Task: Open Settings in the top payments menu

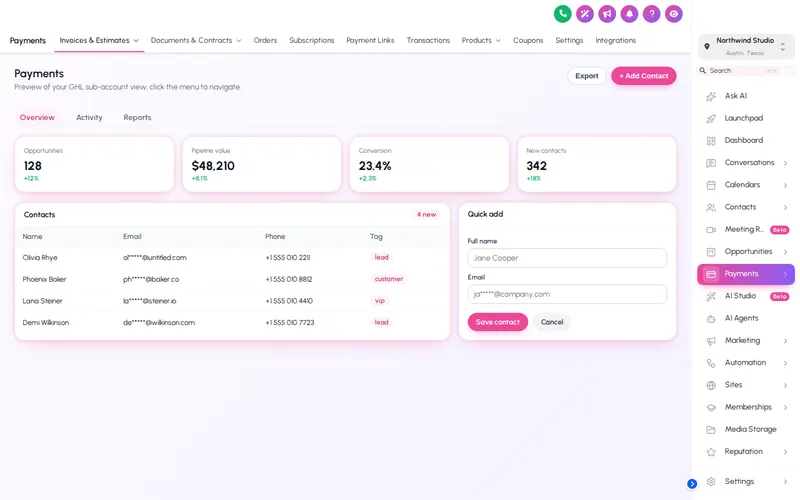Action: 569,40
